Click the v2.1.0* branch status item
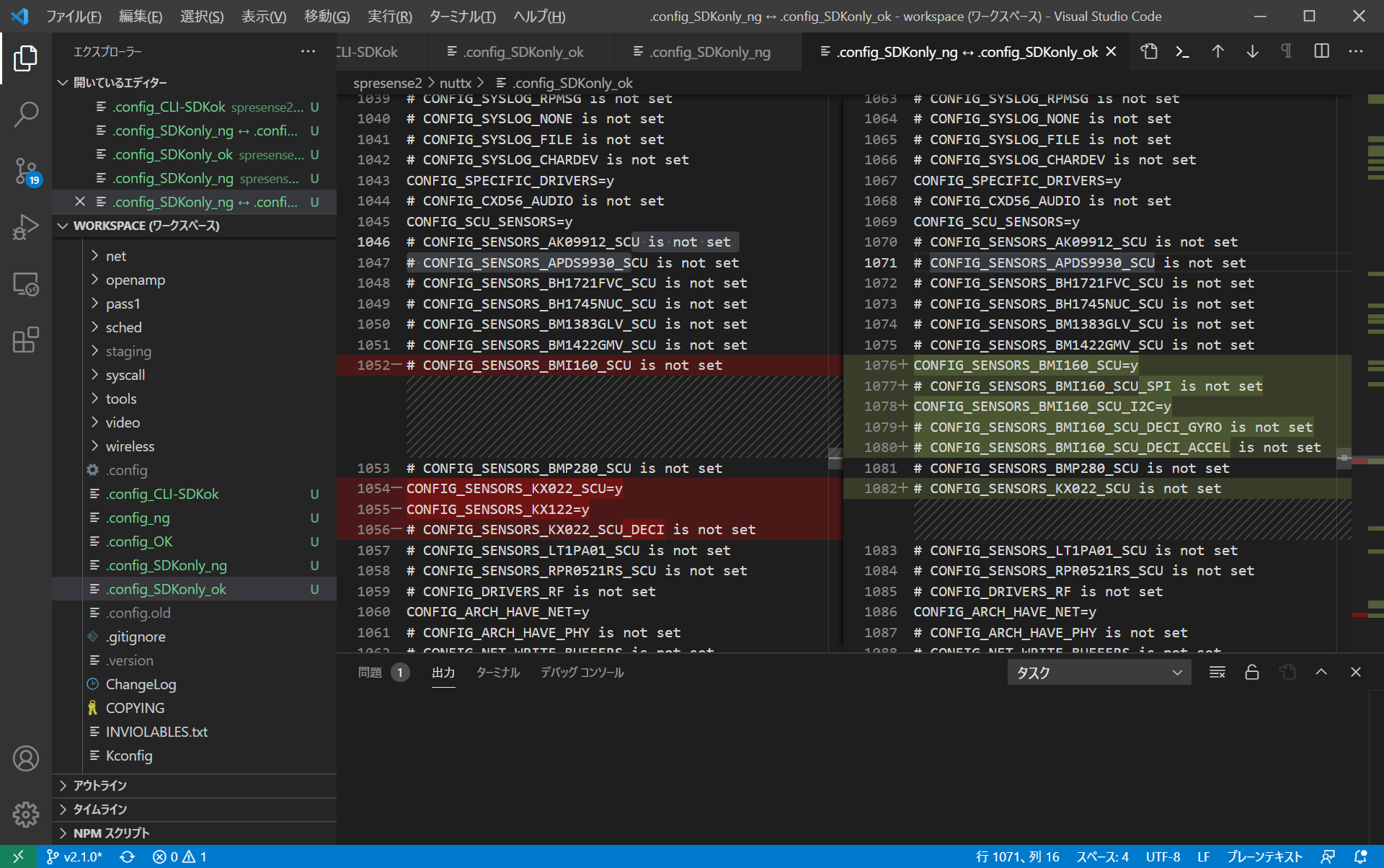The height and width of the screenshot is (868, 1384). click(75, 856)
